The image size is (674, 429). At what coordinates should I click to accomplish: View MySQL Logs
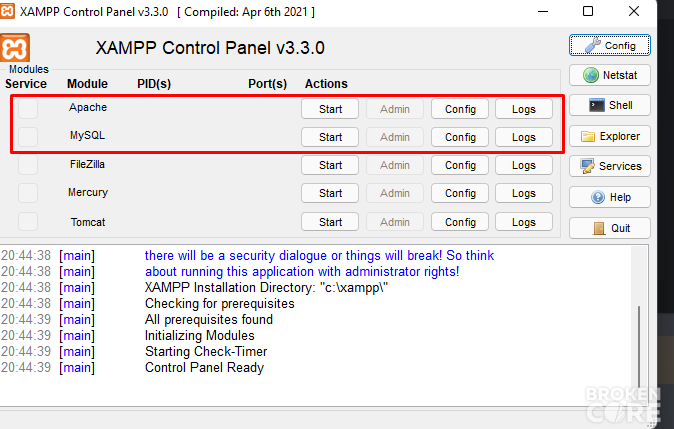[524, 137]
